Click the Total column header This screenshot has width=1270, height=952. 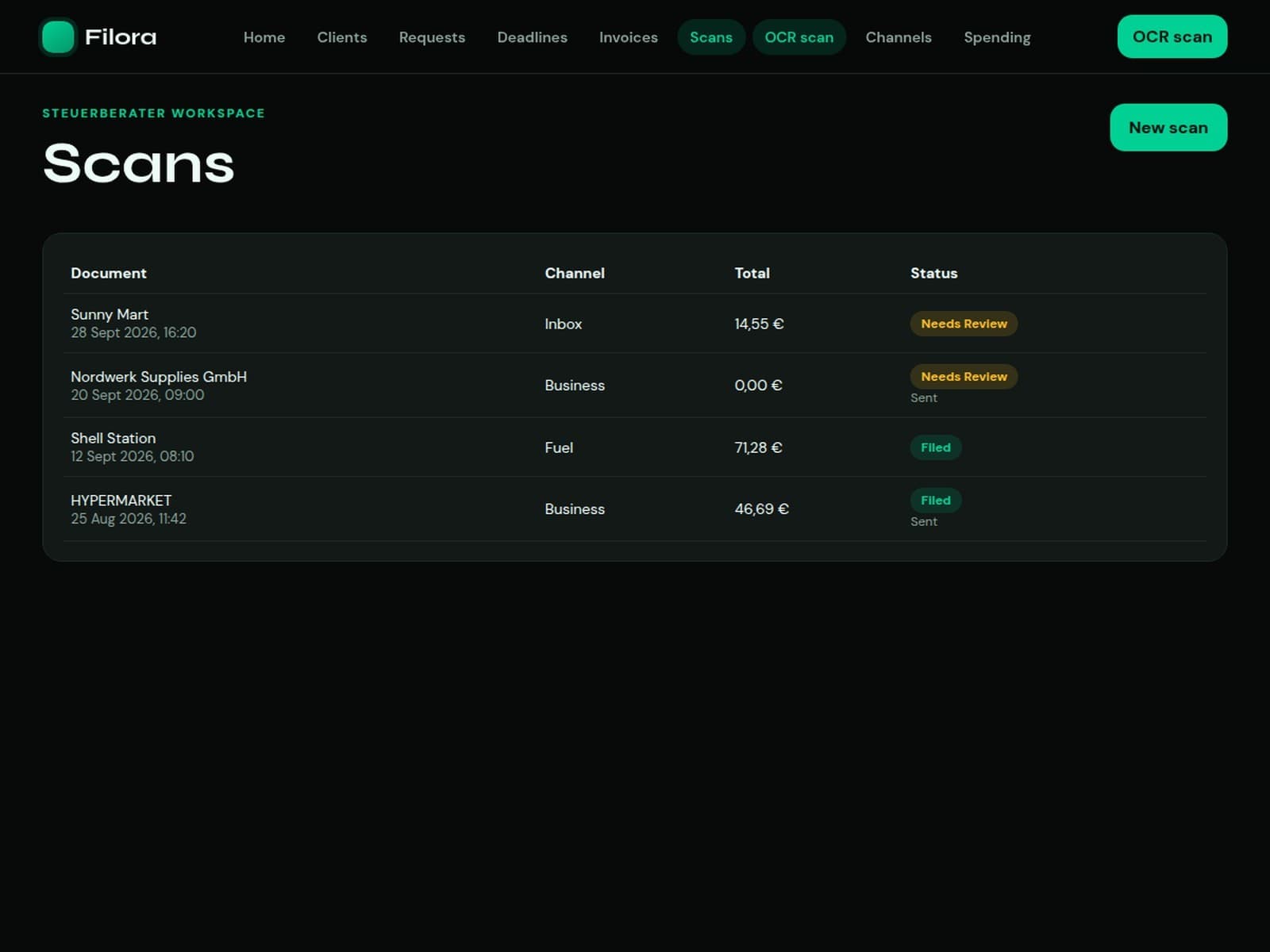[x=752, y=273]
